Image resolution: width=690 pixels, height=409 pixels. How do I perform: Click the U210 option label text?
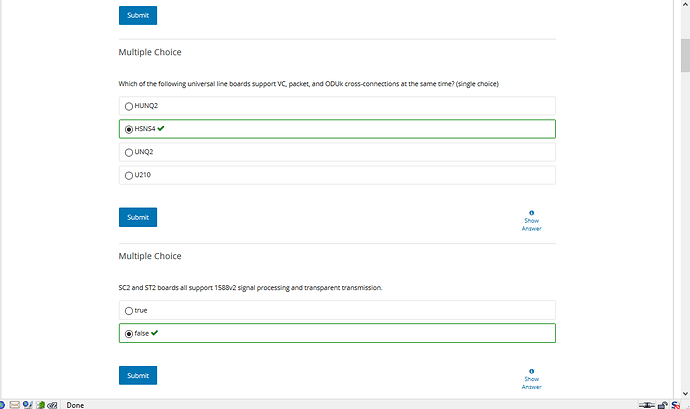[x=143, y=175]
